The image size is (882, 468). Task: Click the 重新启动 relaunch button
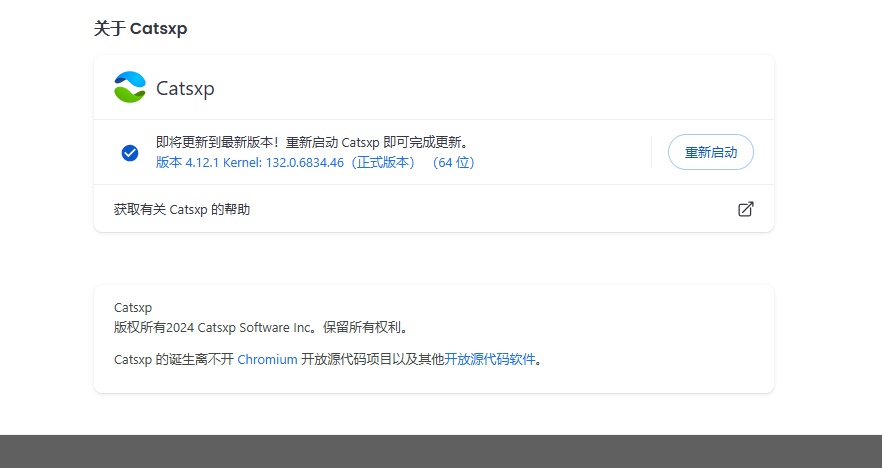(x=710, y=152)
